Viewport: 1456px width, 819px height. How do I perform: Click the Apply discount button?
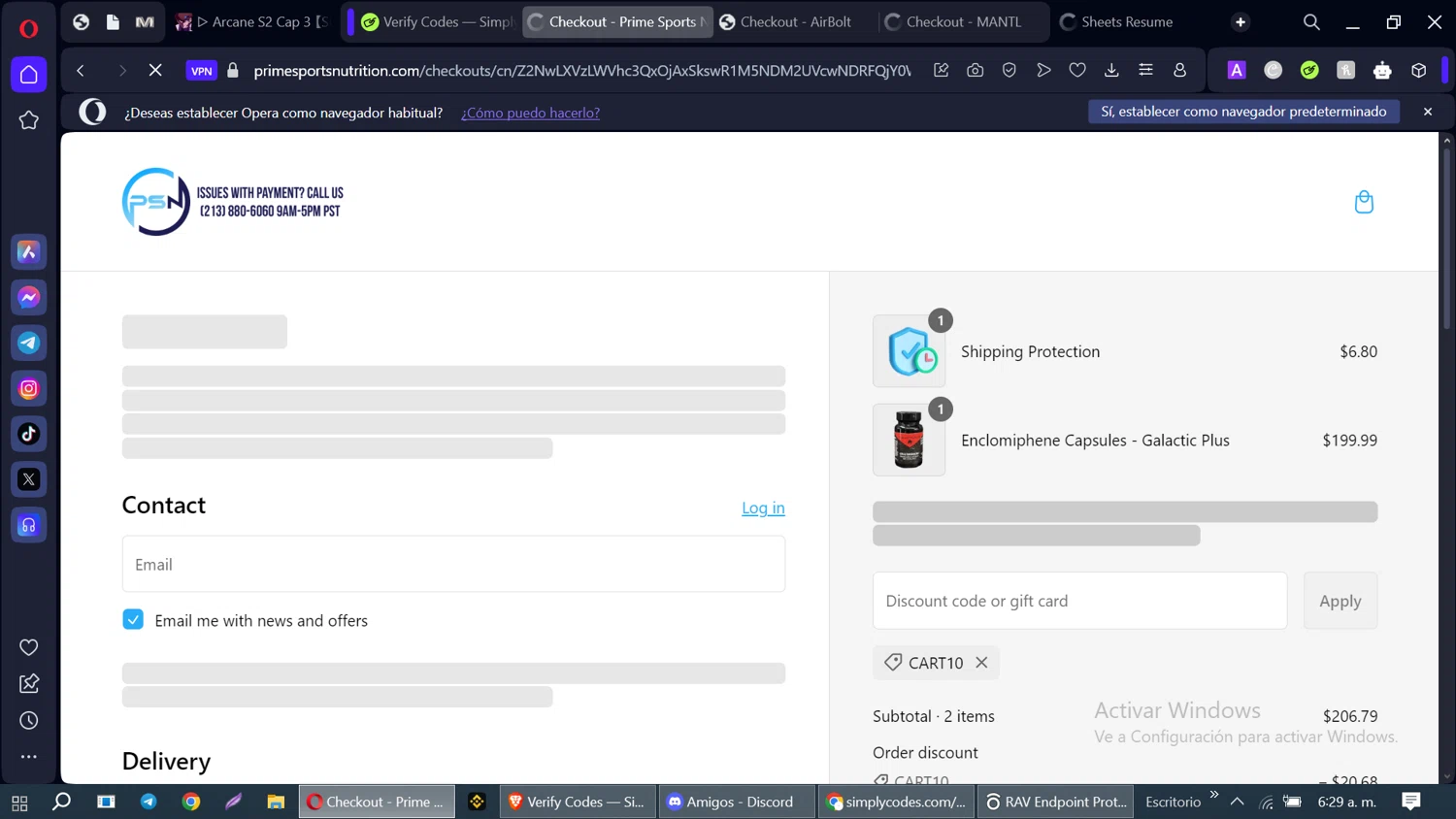pyautogui.click(x=1340, y=601)
